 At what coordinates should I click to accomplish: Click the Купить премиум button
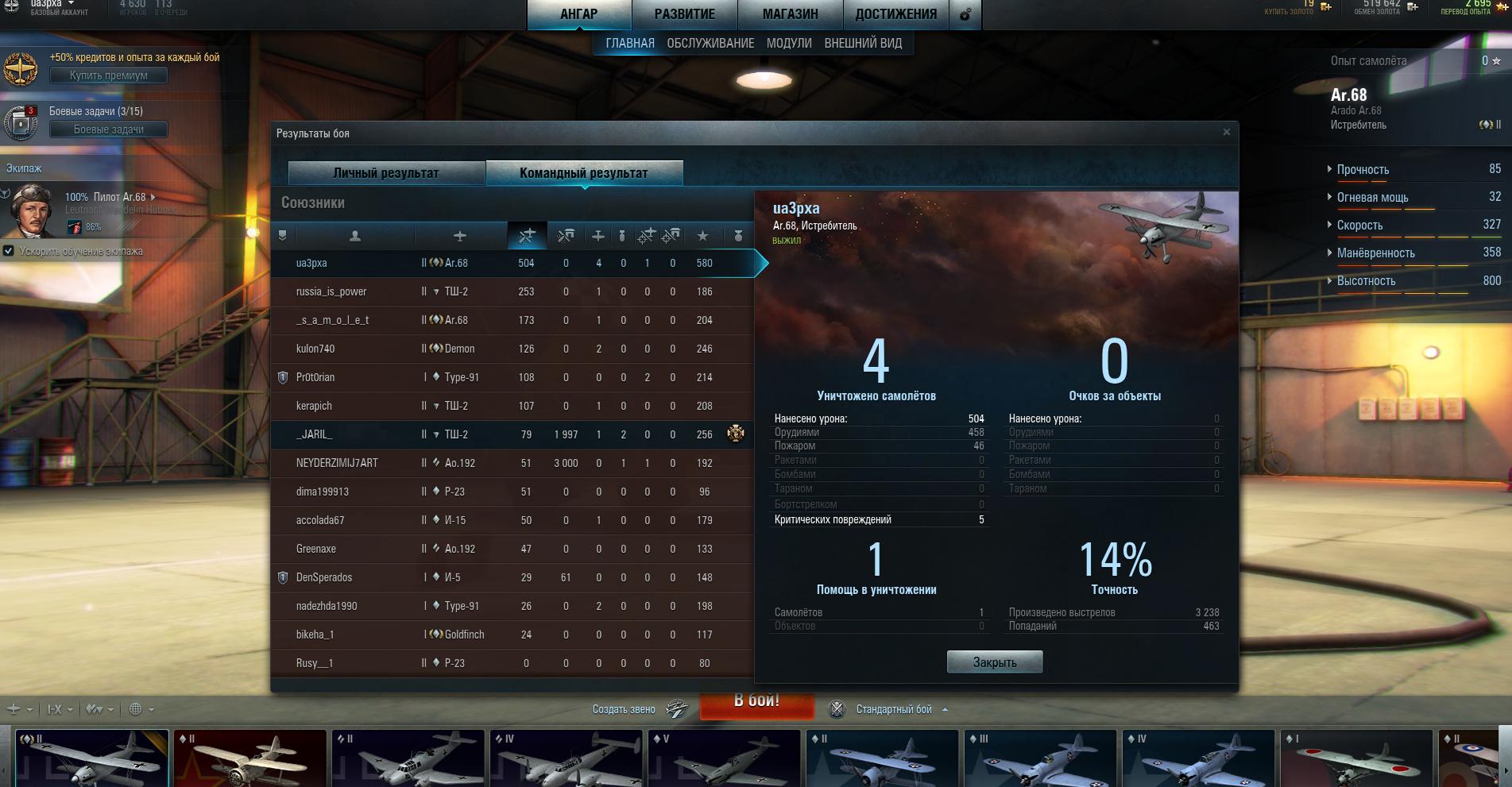pyautogui.click(x=109, y=75)
